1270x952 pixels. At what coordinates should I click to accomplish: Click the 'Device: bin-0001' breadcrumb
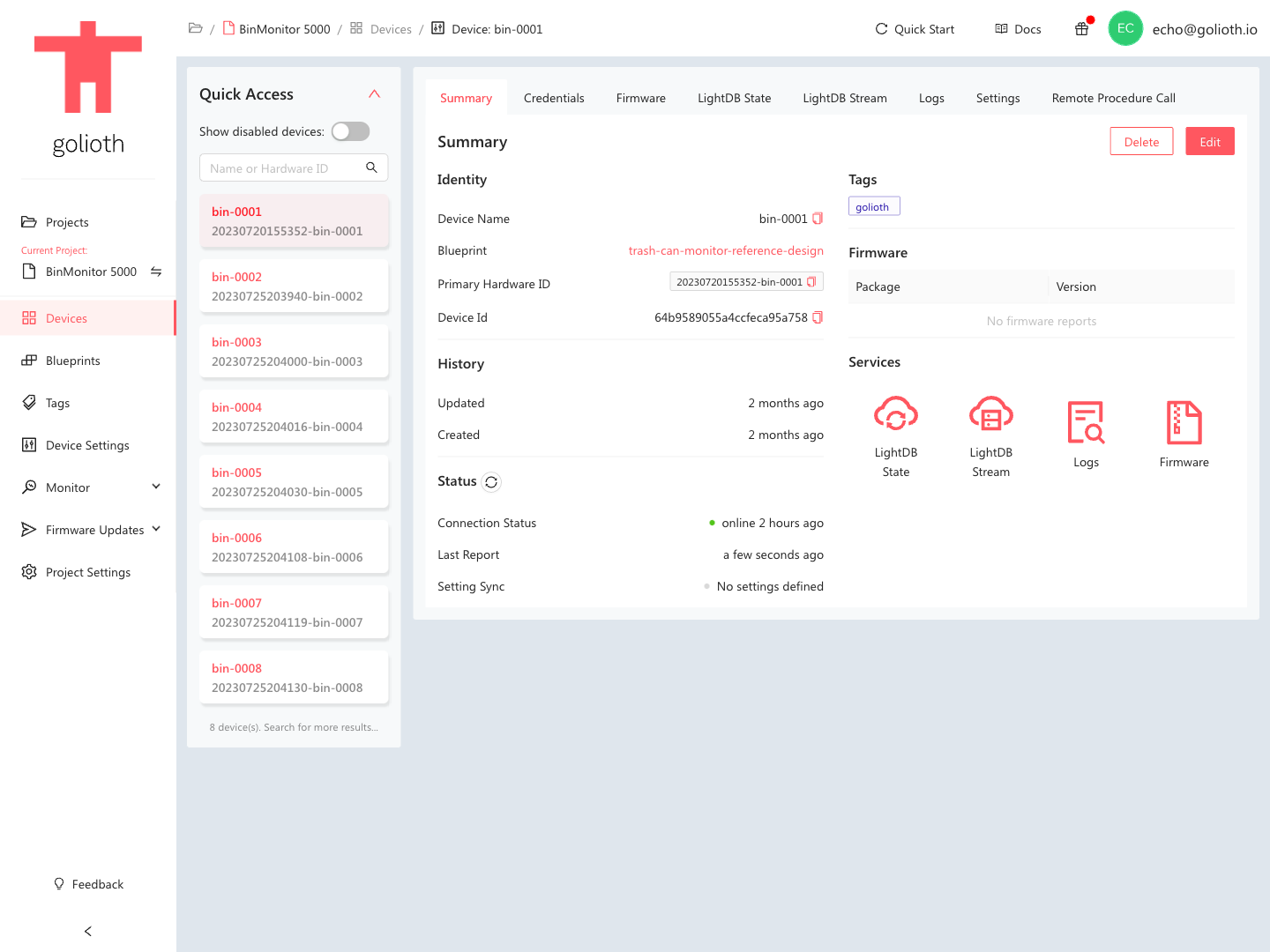pyautogui.click(x=487, y=29)
